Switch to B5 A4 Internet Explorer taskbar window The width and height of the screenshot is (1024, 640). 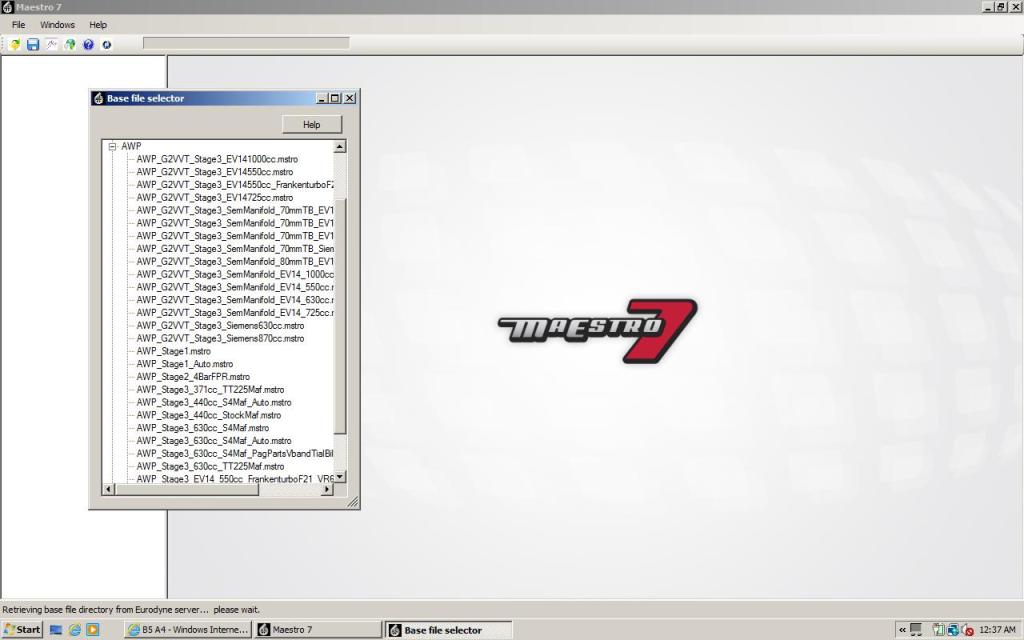click(x=188, y=630)
